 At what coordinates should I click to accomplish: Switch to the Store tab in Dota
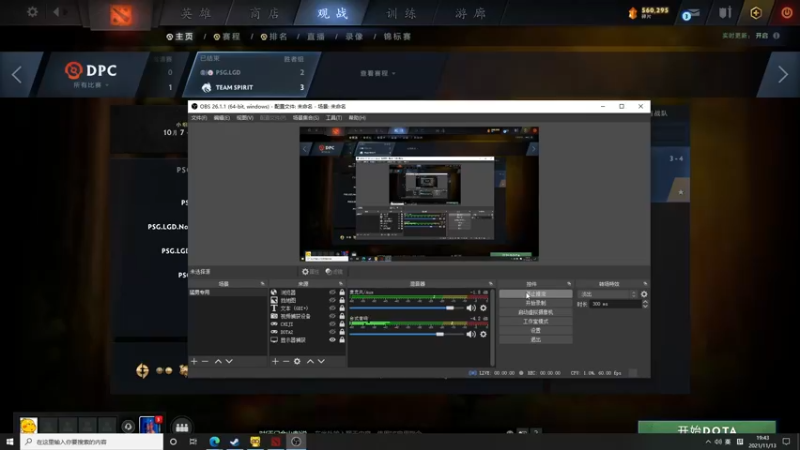(265, 13)
